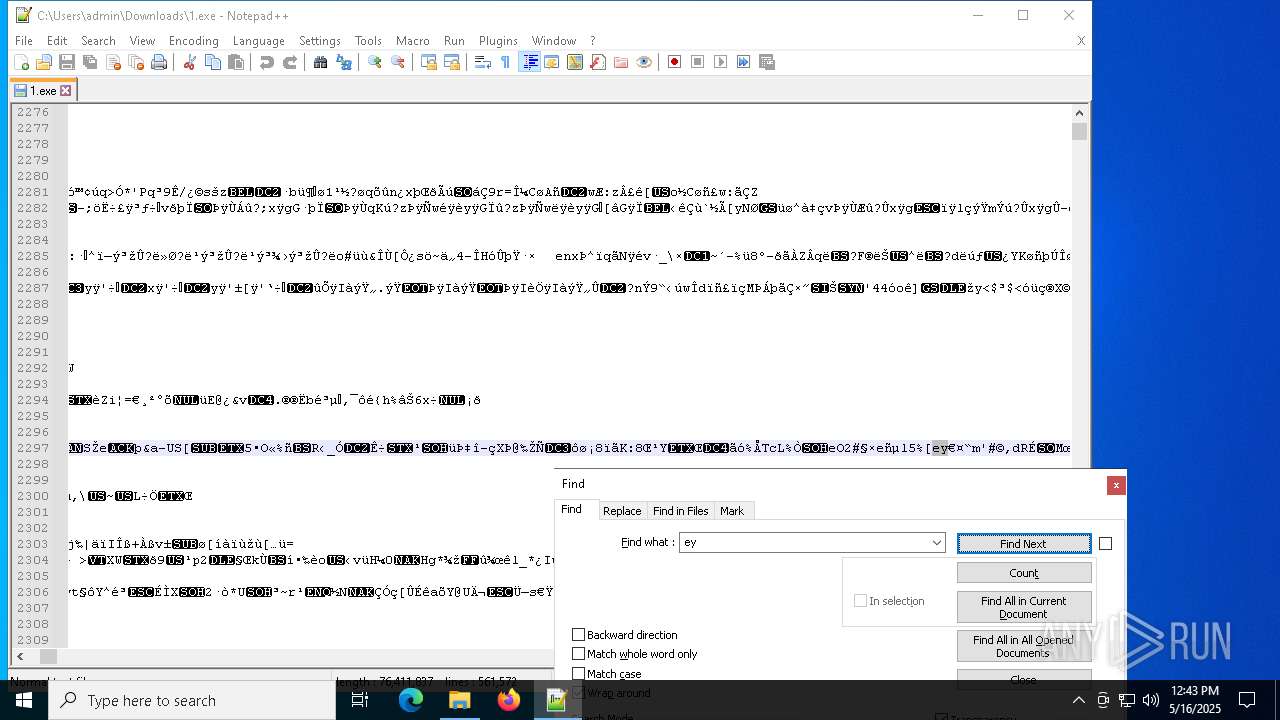Toggle Match case checkbox
The width and height of the screenshot is (1280, 720).
point(578,674)
